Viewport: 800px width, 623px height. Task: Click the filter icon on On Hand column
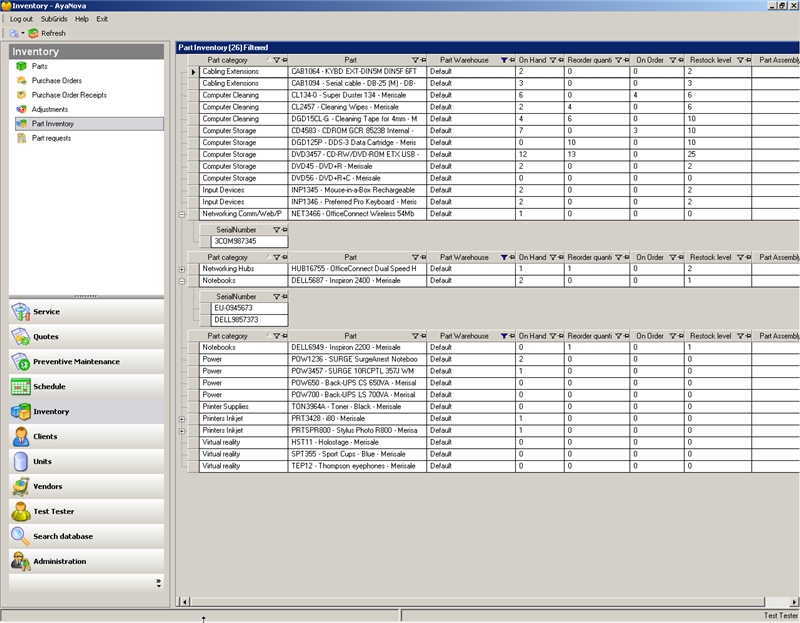(x=553, y=60)
